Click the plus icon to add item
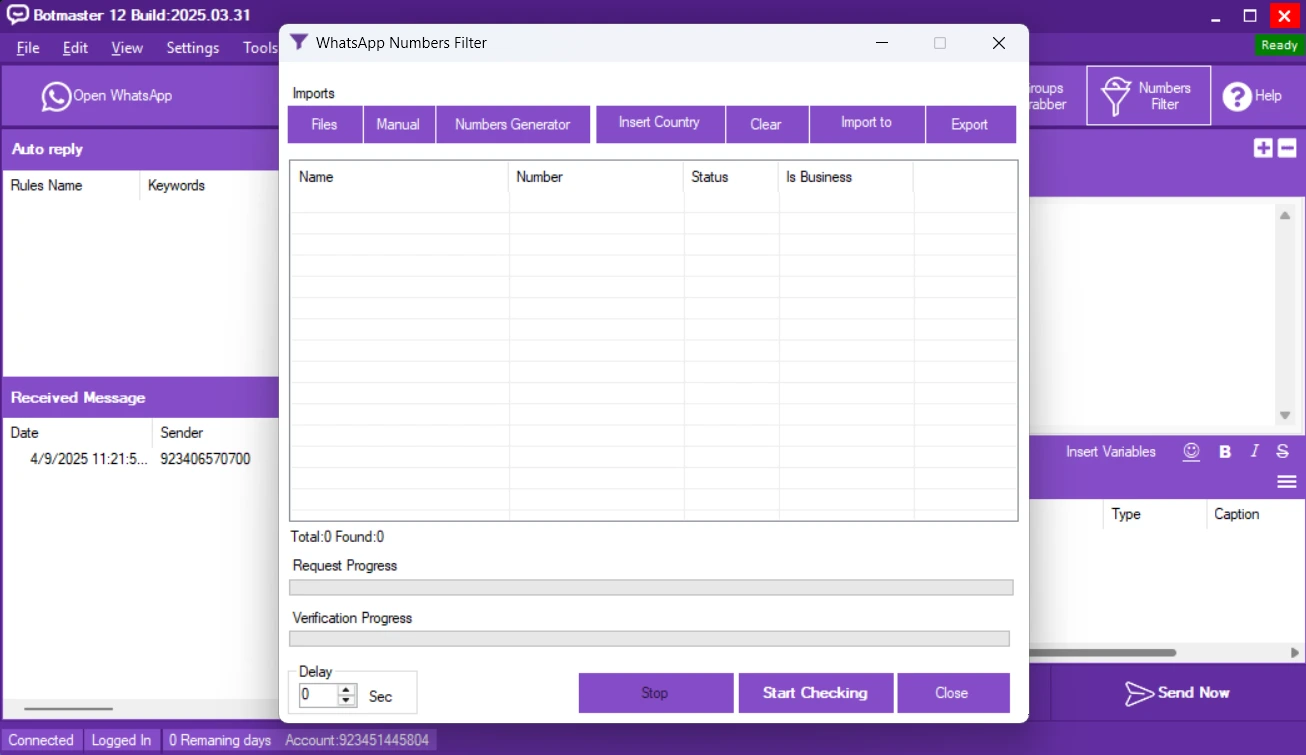Viewport: 1306px width, 755px height. (1263, 148)
